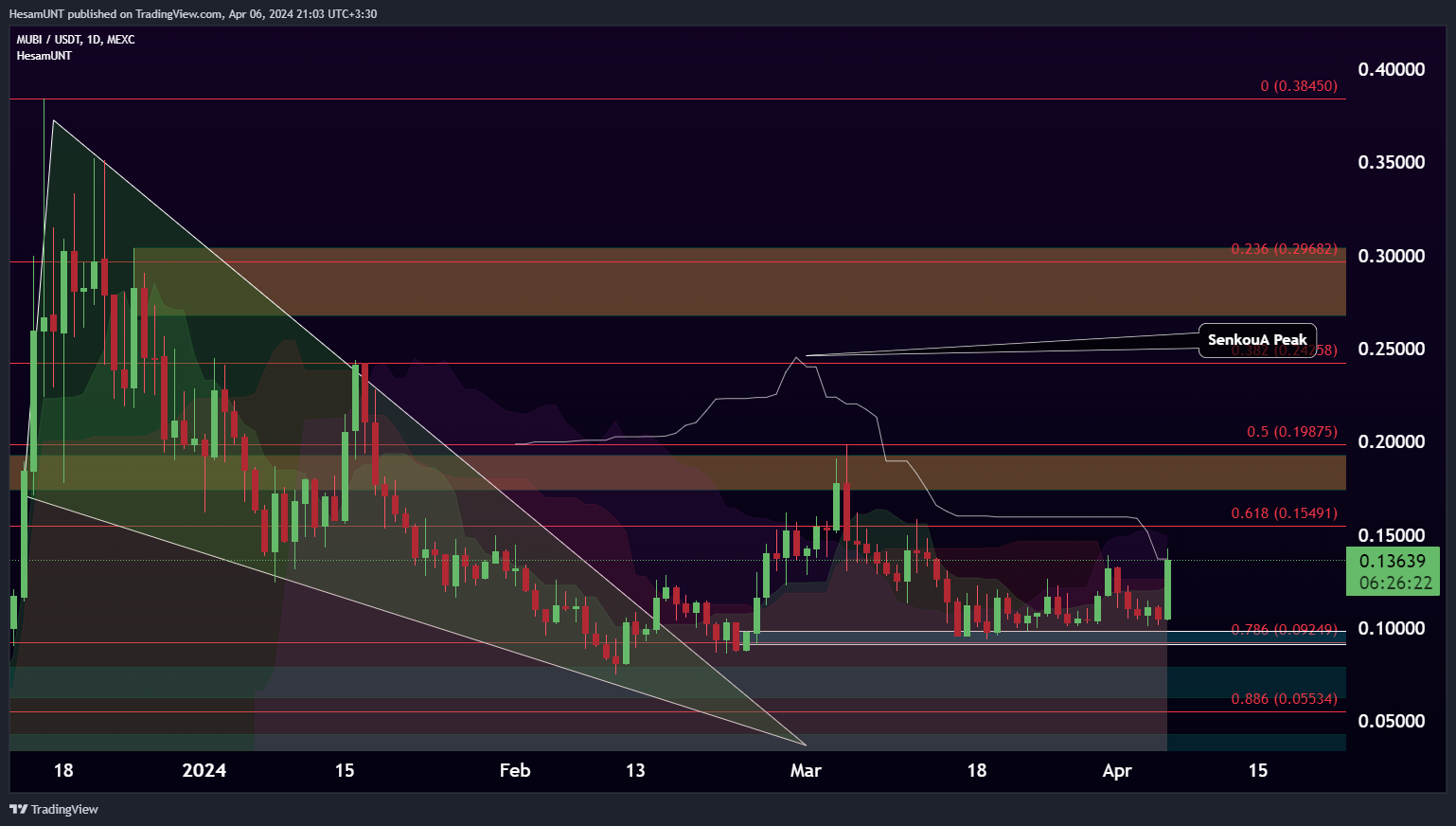Click the 0.15000 price axis label
This screenshot has width=1456, height=826.
1391,535
